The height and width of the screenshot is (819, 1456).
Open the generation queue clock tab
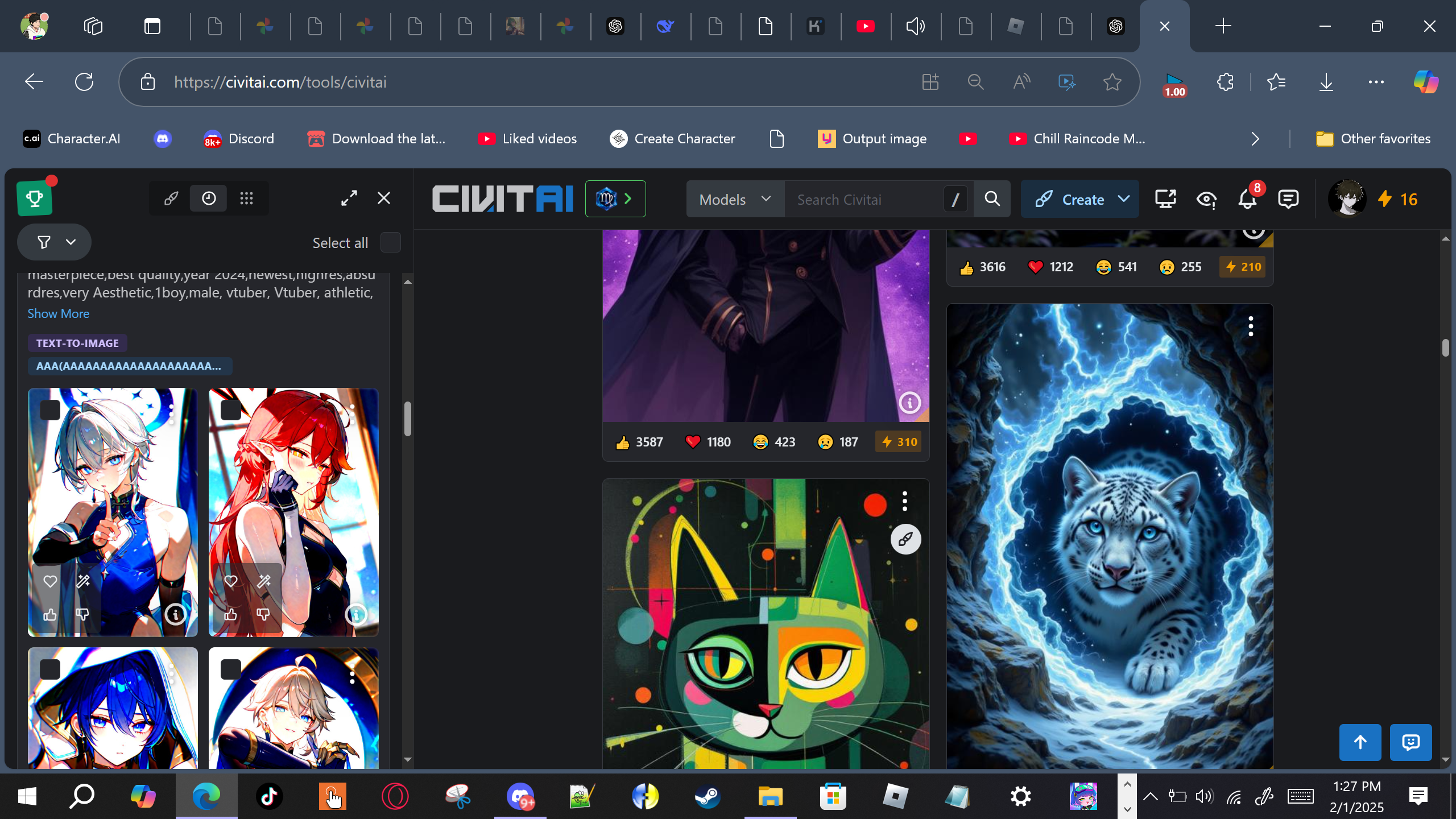pyautogui.click(x=209, y=198)
